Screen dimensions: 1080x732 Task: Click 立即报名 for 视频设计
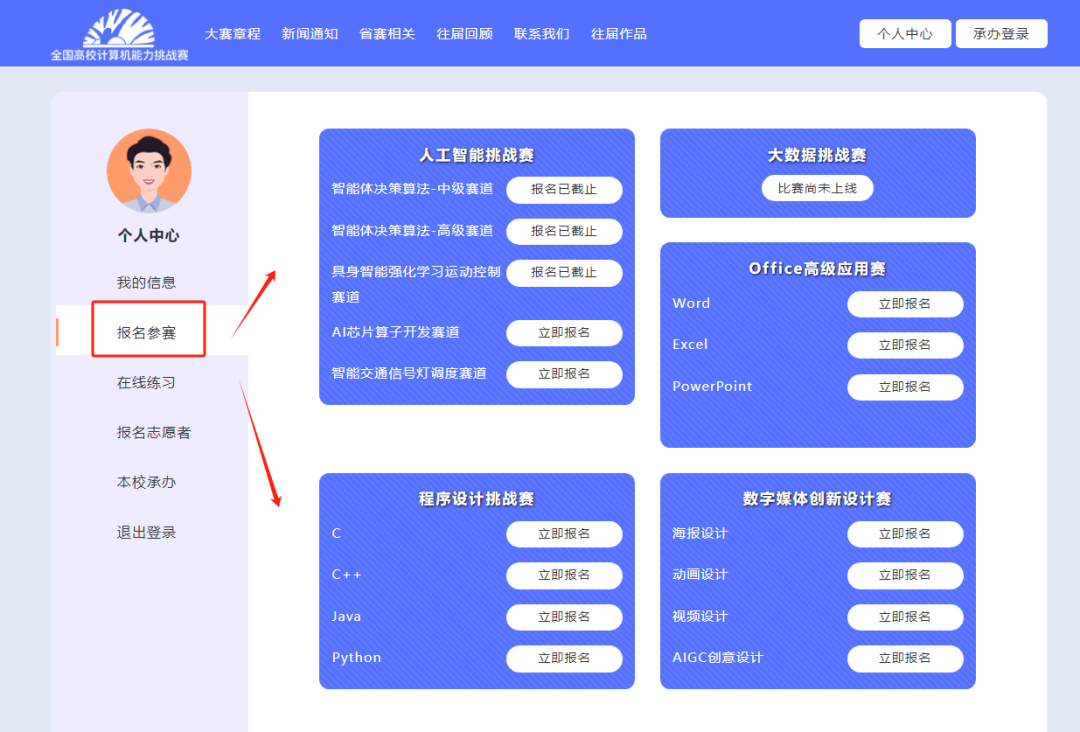(905, 617)
